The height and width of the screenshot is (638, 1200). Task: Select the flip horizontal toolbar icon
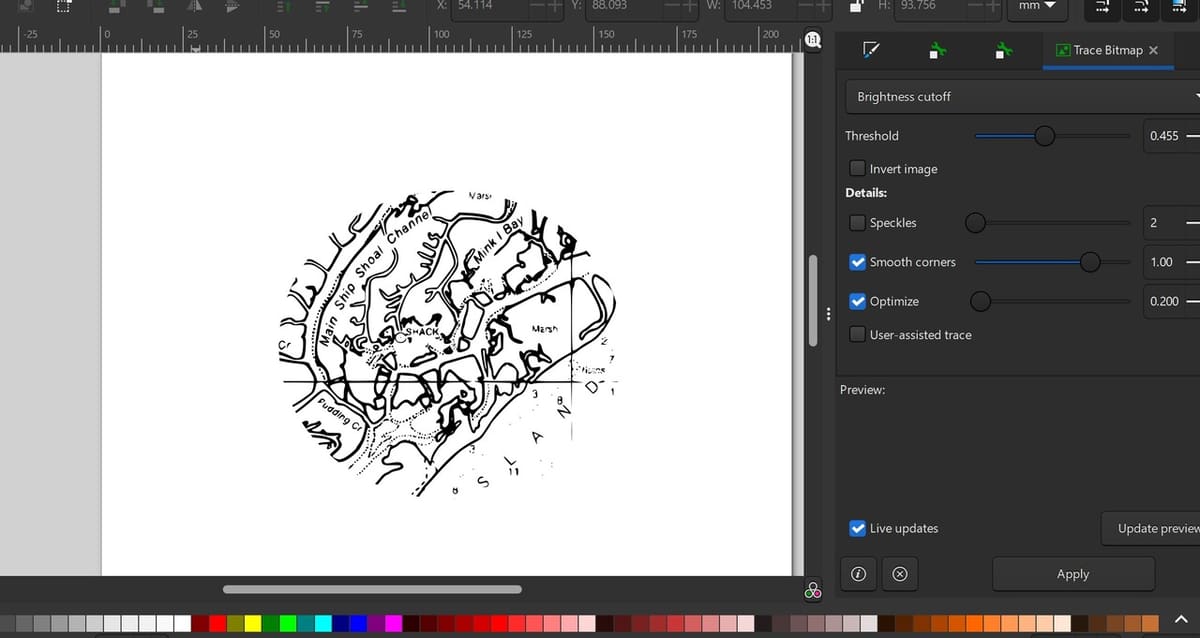click(x=193, y=7)
